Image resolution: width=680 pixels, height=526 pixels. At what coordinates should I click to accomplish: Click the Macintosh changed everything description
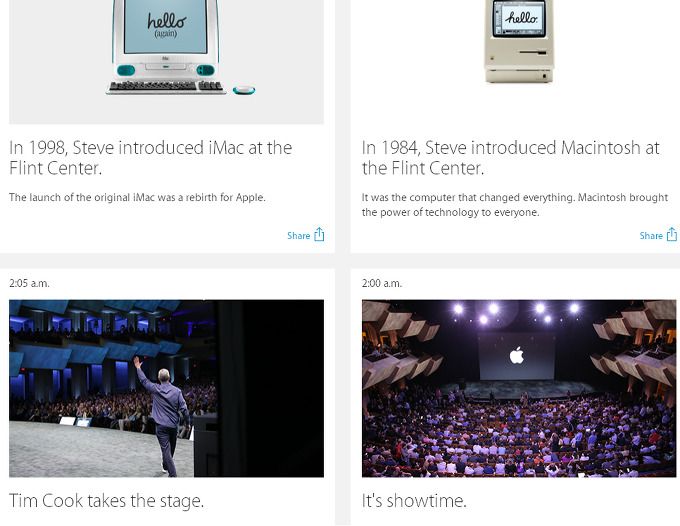515,205
